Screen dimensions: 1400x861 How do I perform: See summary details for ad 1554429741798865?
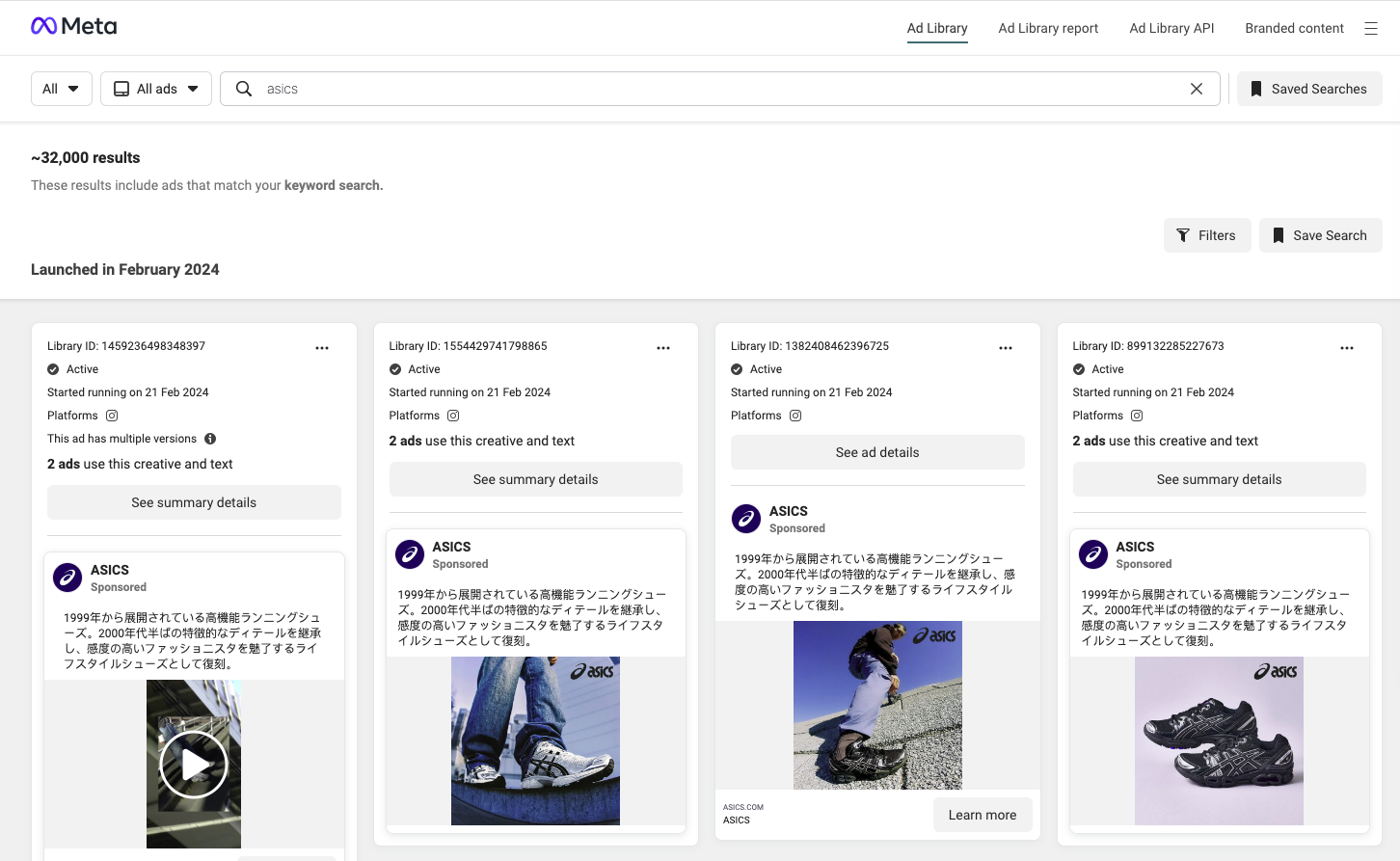tap(536, 479)
